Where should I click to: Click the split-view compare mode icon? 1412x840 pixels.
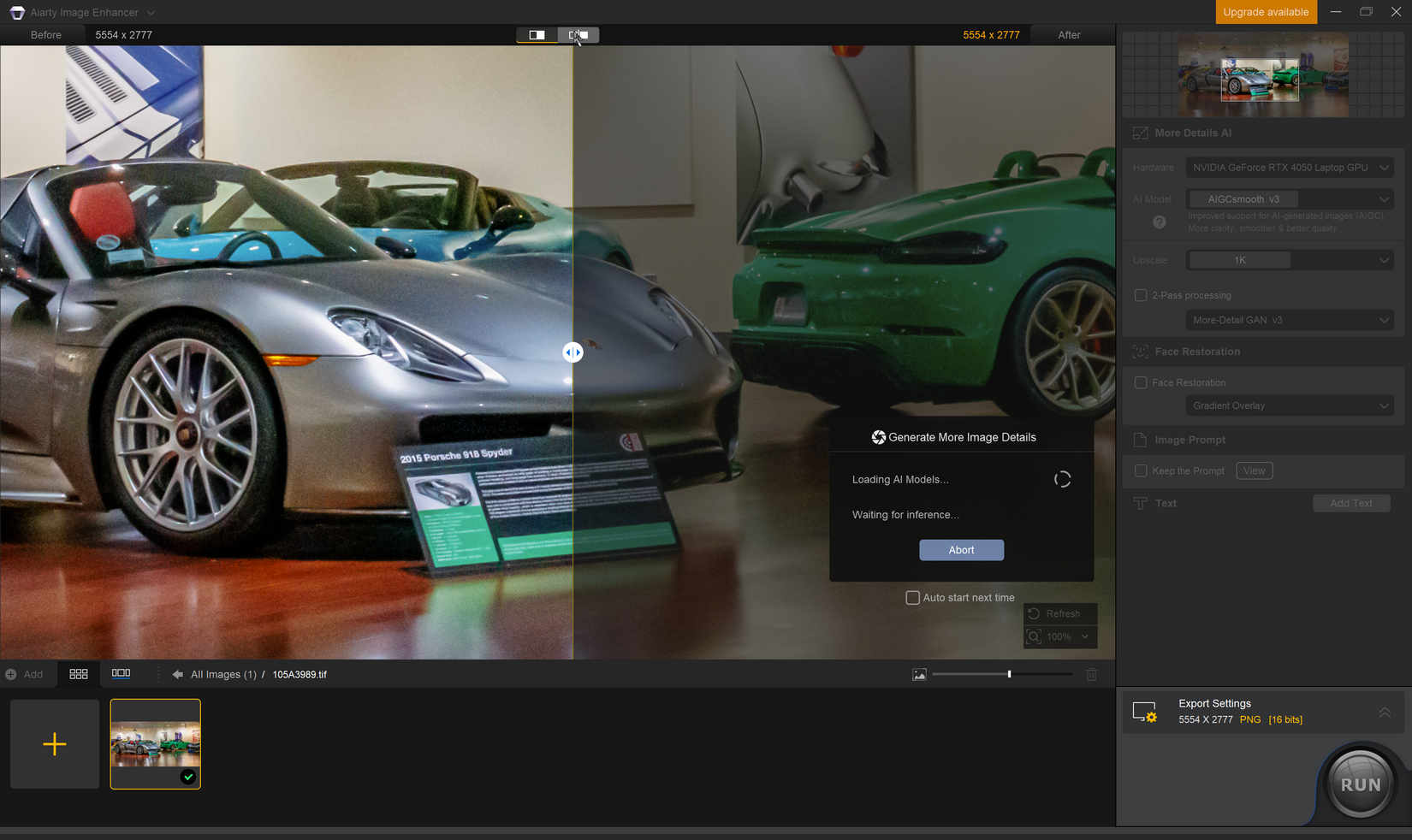(537, 35)
